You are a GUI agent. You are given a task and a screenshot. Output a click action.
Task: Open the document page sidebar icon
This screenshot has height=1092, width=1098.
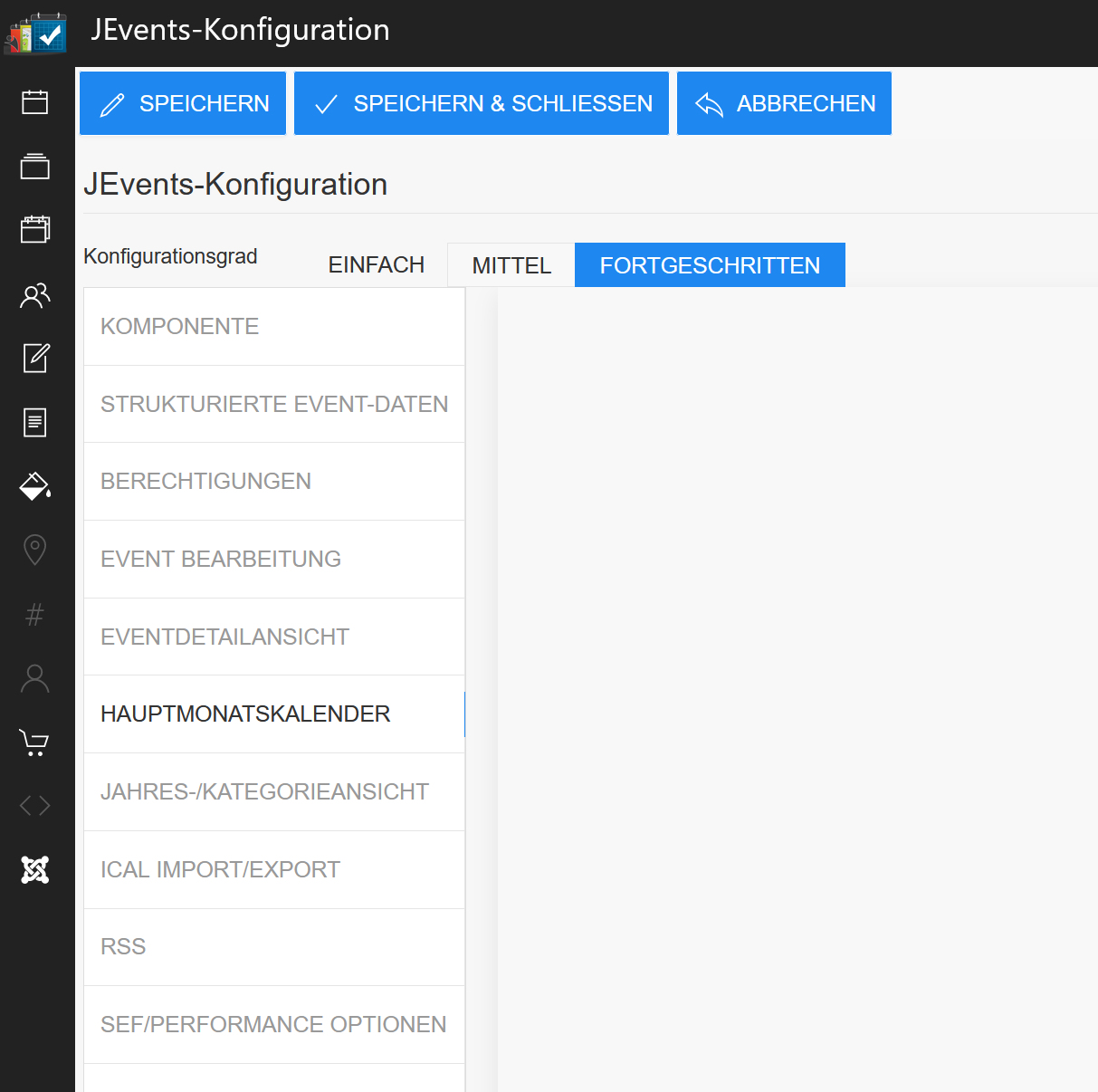(35, 422)
